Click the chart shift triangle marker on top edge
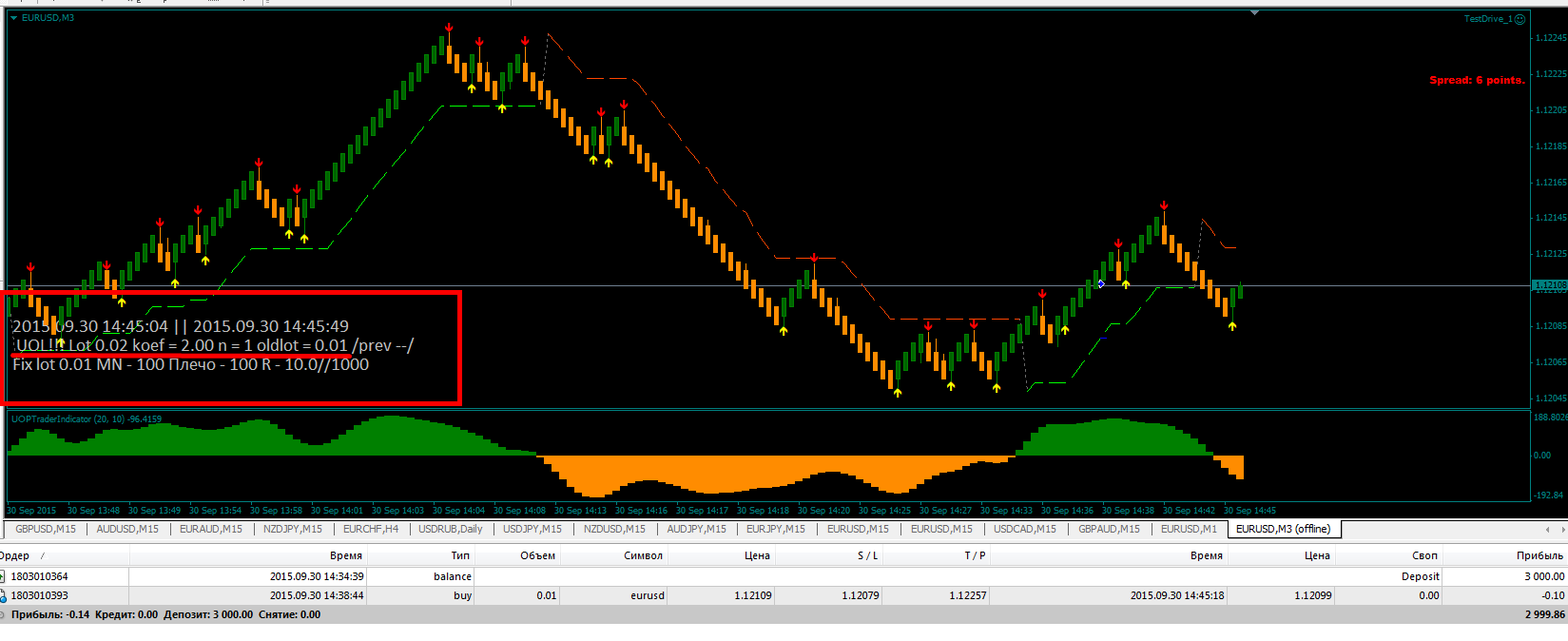Image resolution: width=1568 pixels, height=641 pixels. click(1255, 12)
